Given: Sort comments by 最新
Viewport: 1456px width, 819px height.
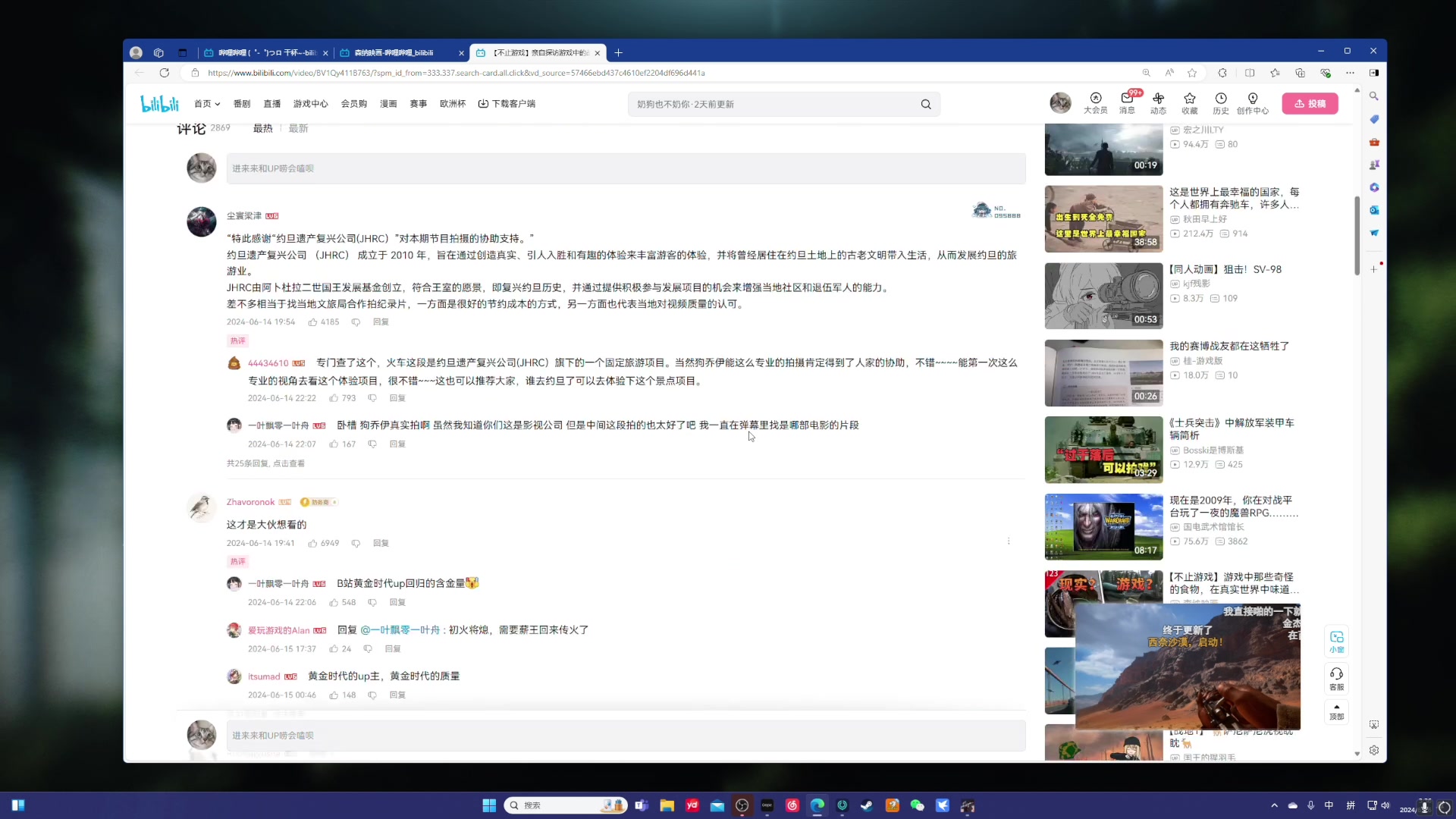Looking at the screenshot, I should (298, 129).
